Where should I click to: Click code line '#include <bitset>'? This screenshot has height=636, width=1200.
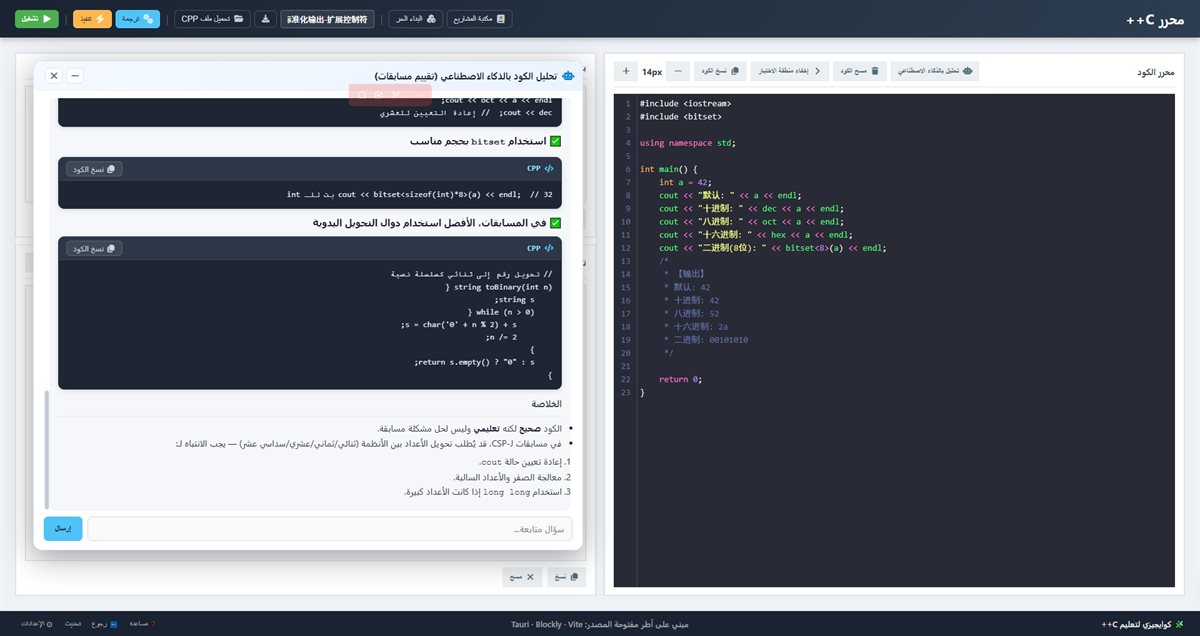tap(681, 116)
